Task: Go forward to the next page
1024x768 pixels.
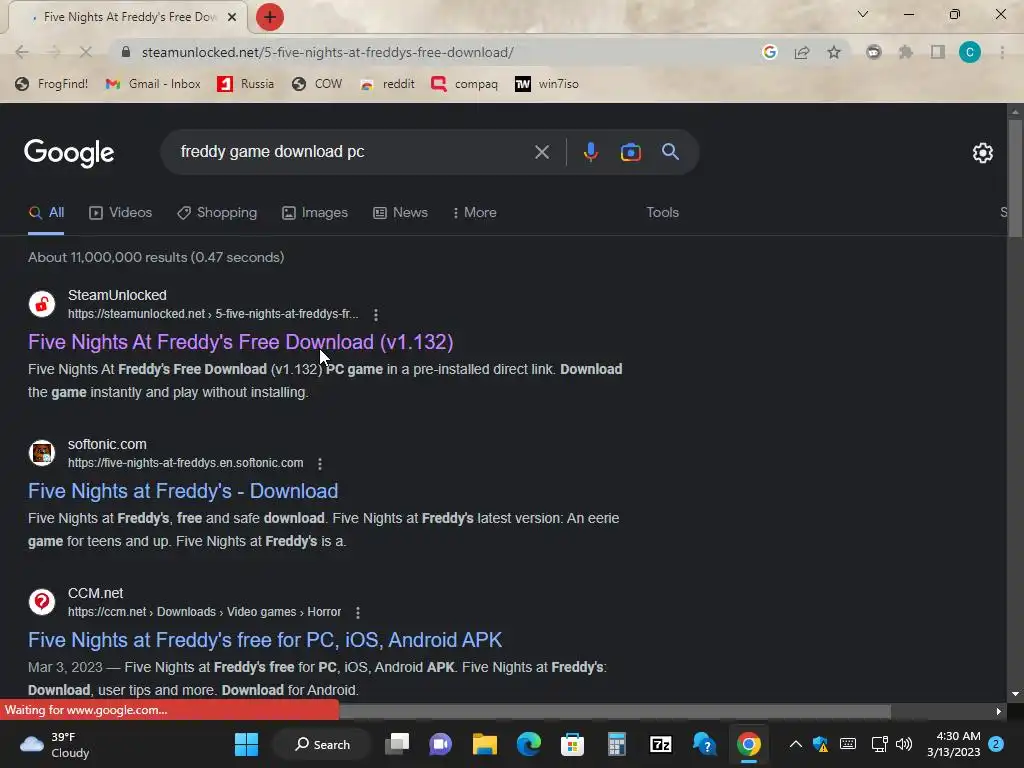Action: click(x=54, y=52)
